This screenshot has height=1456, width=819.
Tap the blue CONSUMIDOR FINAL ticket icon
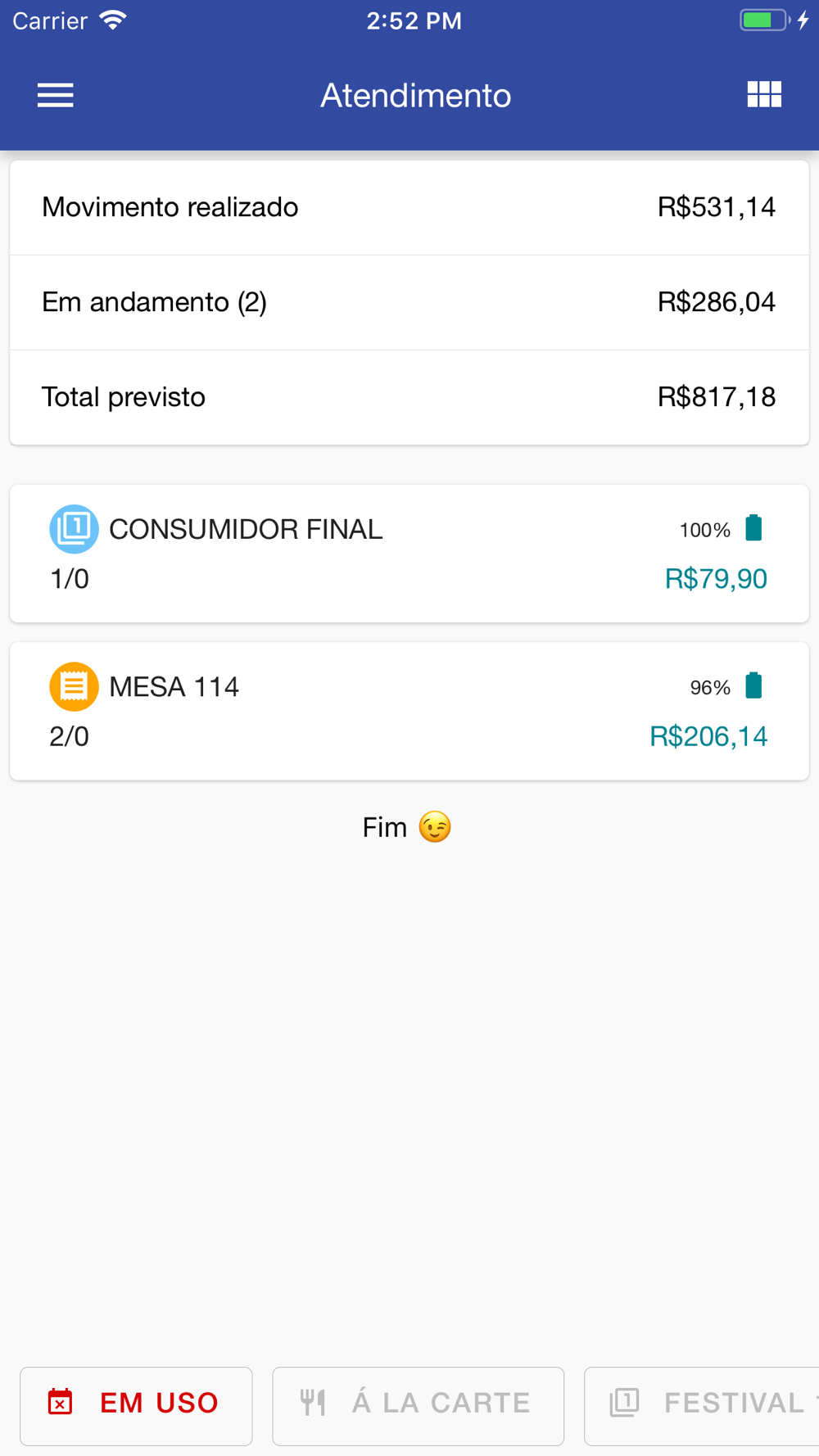pyautogui.click(x=74, y=529)
